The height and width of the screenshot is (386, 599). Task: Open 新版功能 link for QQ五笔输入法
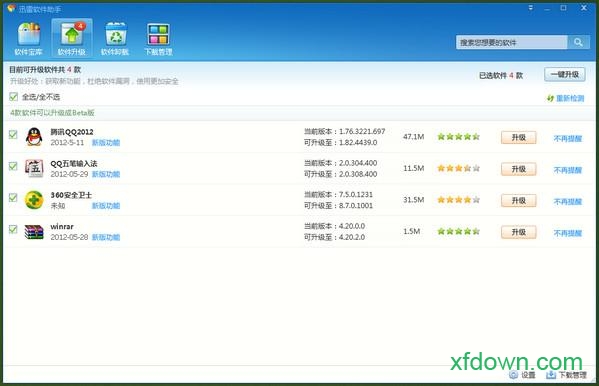[x=106, y=174]
